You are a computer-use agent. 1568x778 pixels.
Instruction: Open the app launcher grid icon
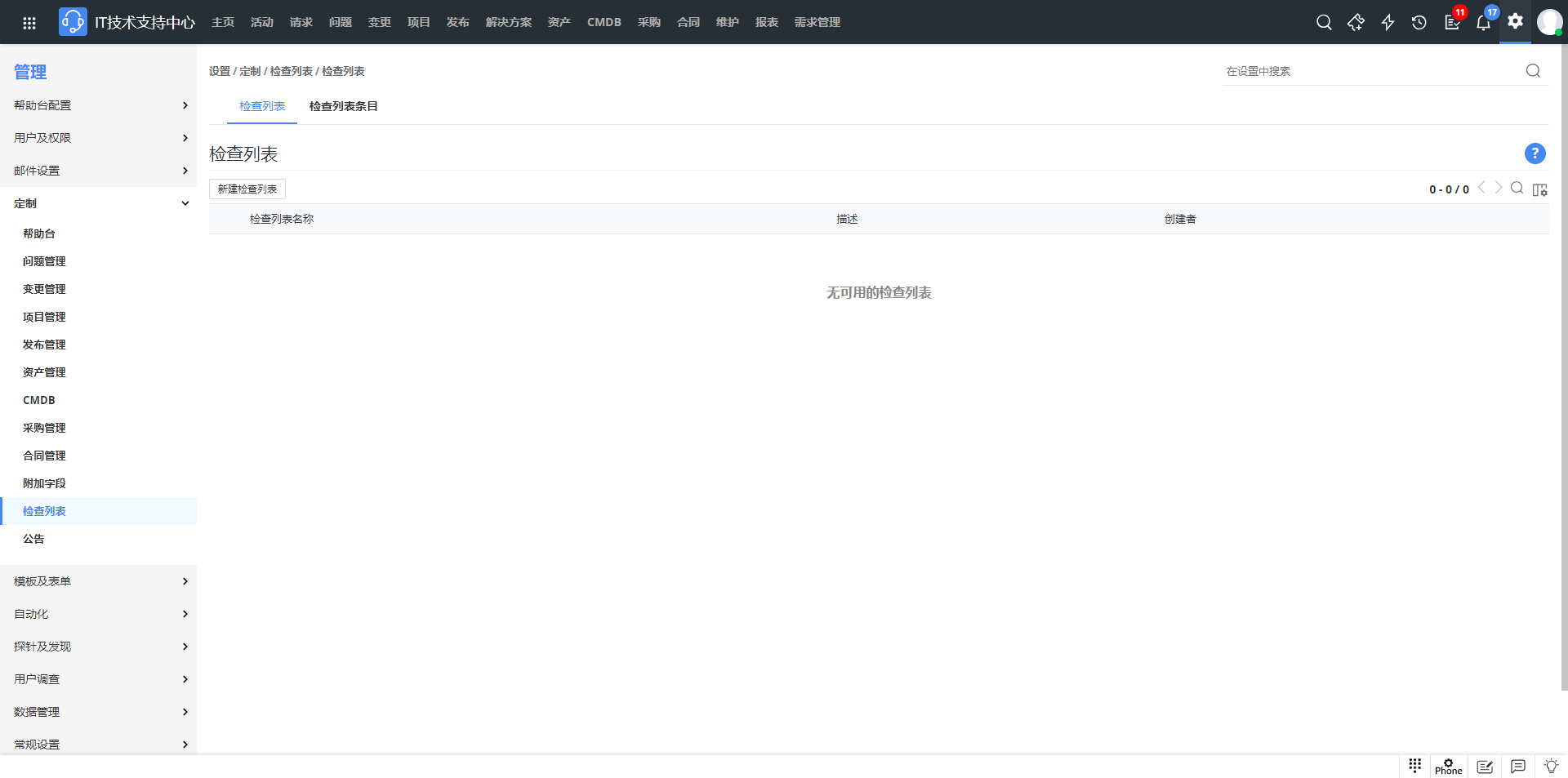click(29, 23)
